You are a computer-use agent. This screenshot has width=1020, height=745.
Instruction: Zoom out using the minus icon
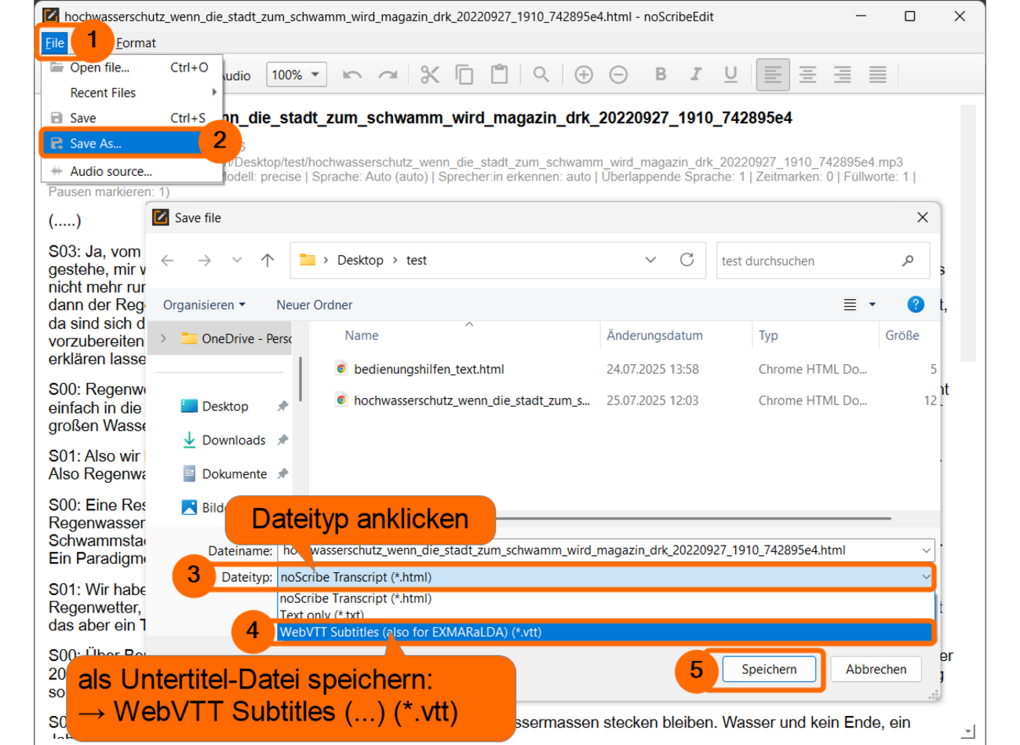(619, 74)
